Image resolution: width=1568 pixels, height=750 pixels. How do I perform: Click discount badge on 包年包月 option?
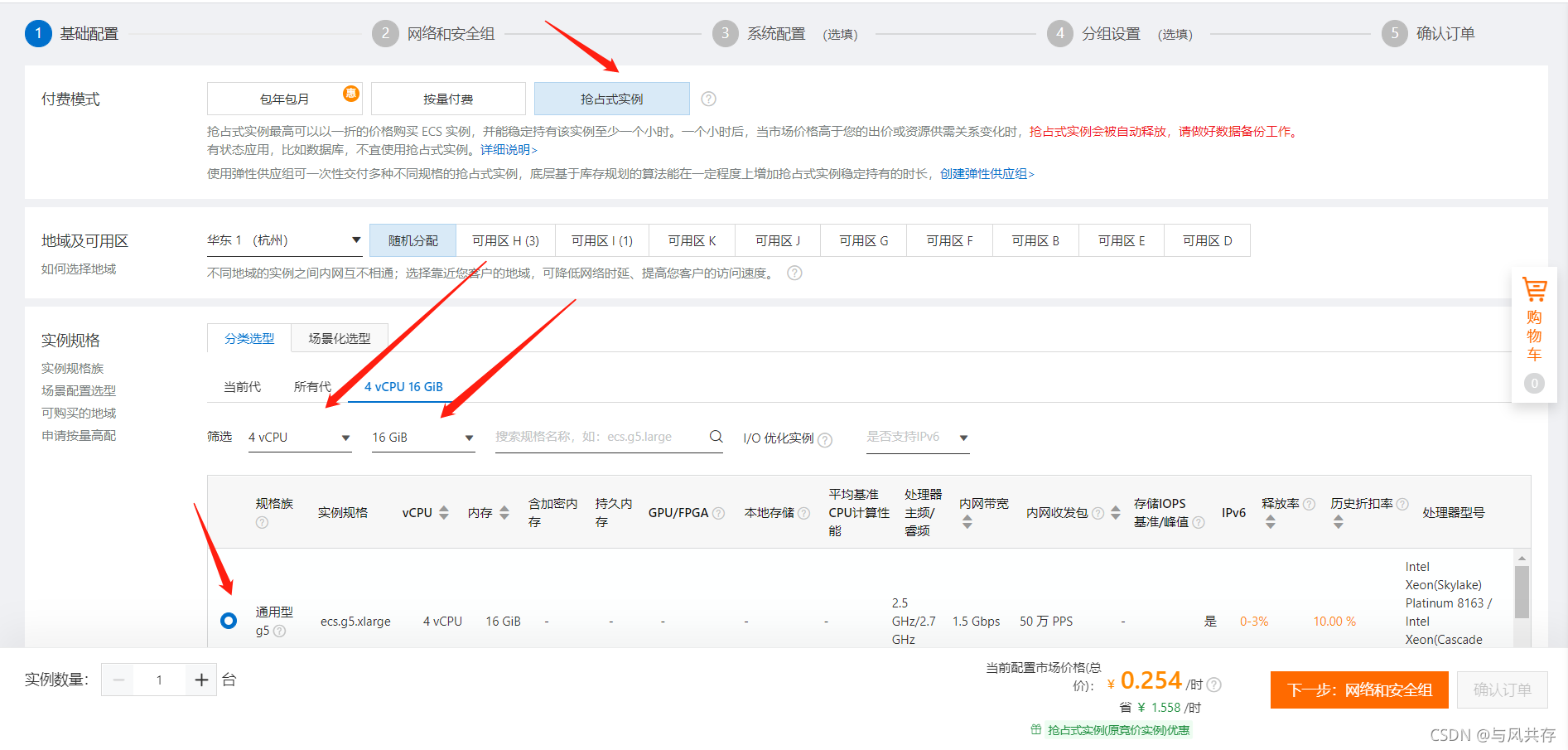[351, 93]
